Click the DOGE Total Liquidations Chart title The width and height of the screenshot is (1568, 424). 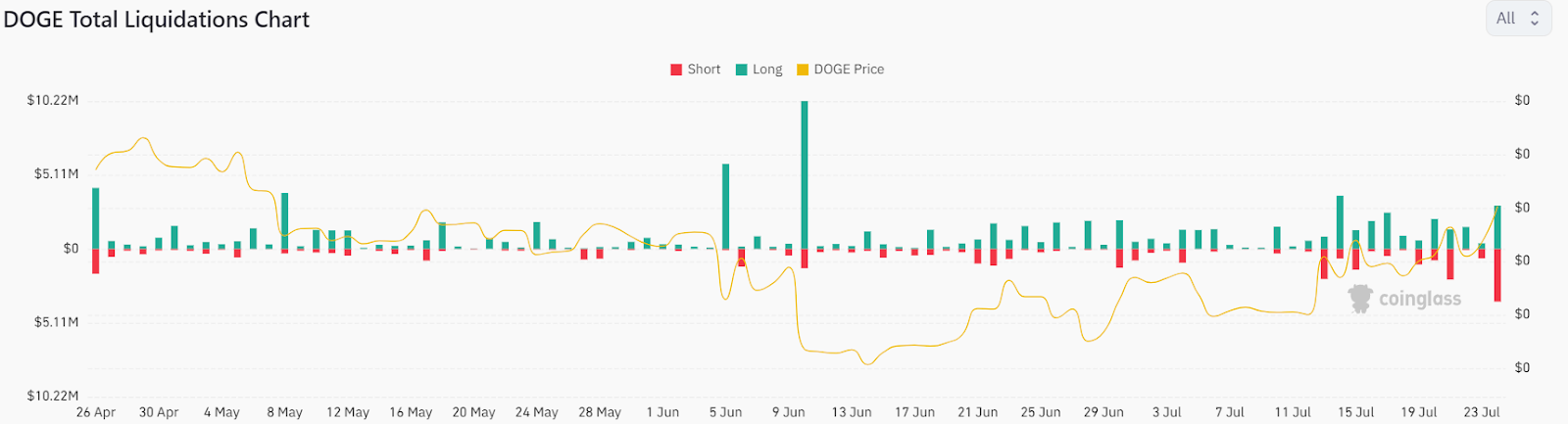coord(157,20)
